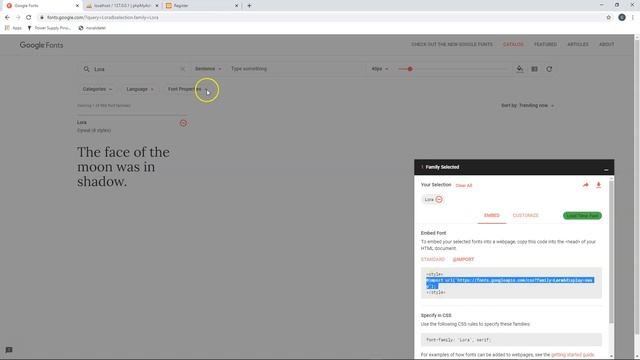This screenshot has height=360, width=640.
Task: Open the About nav item
Action: pyautogui.click(x=607, y=44)
